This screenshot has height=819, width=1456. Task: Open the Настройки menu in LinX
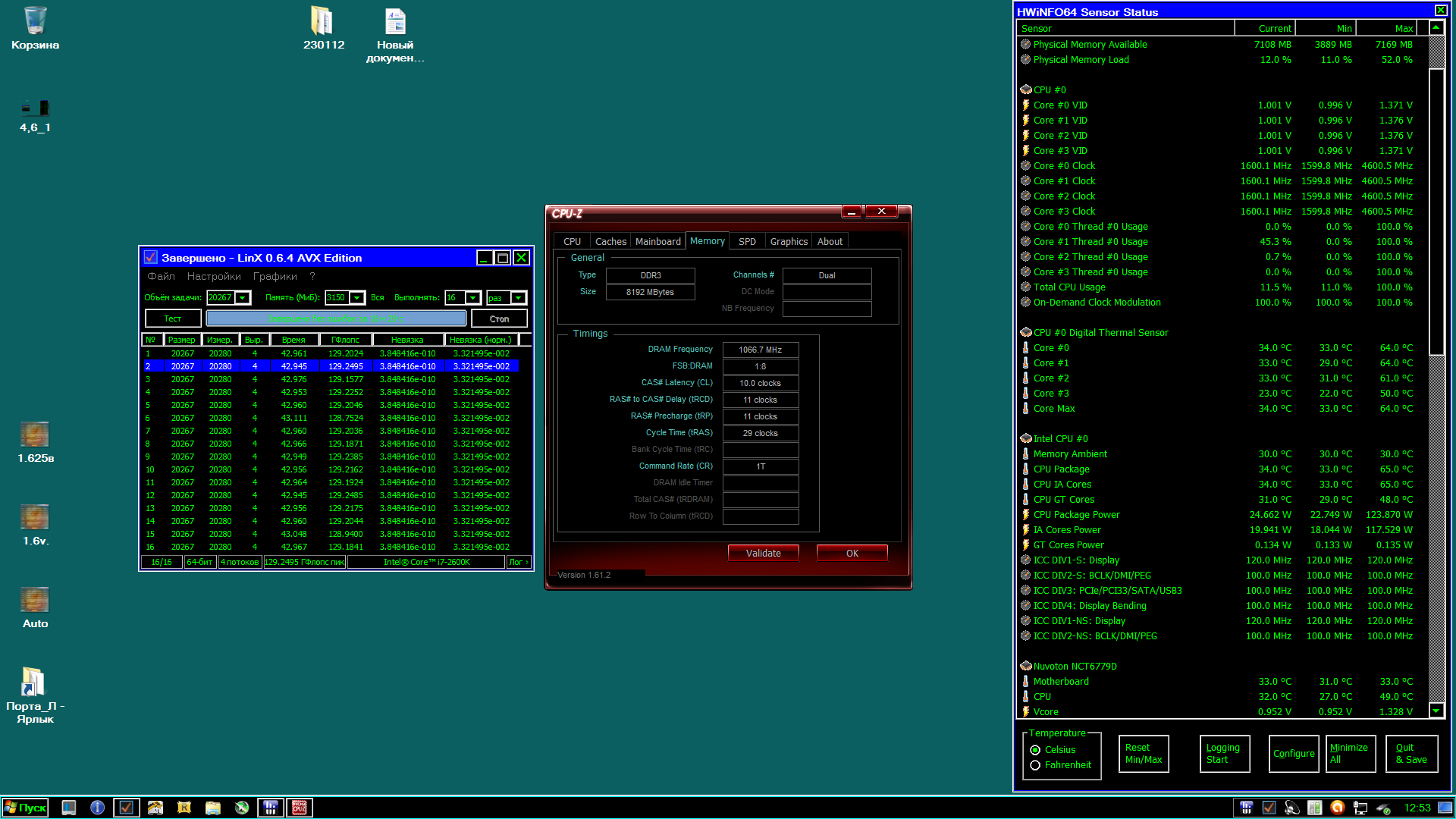pos(214,277)
